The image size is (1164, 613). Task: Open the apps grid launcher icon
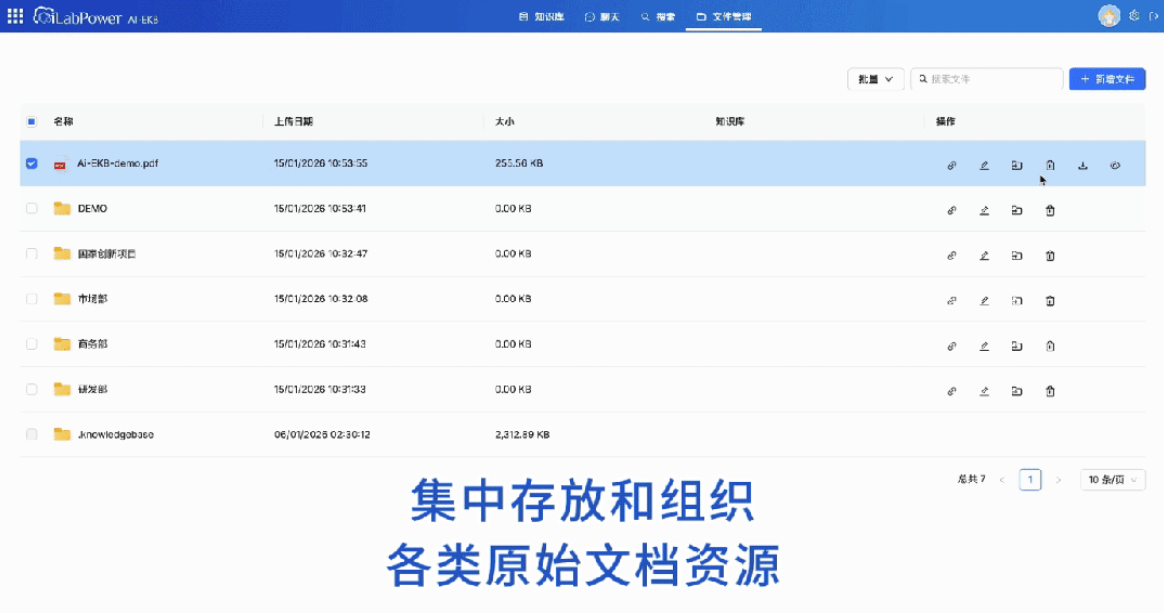coord(15,16)
